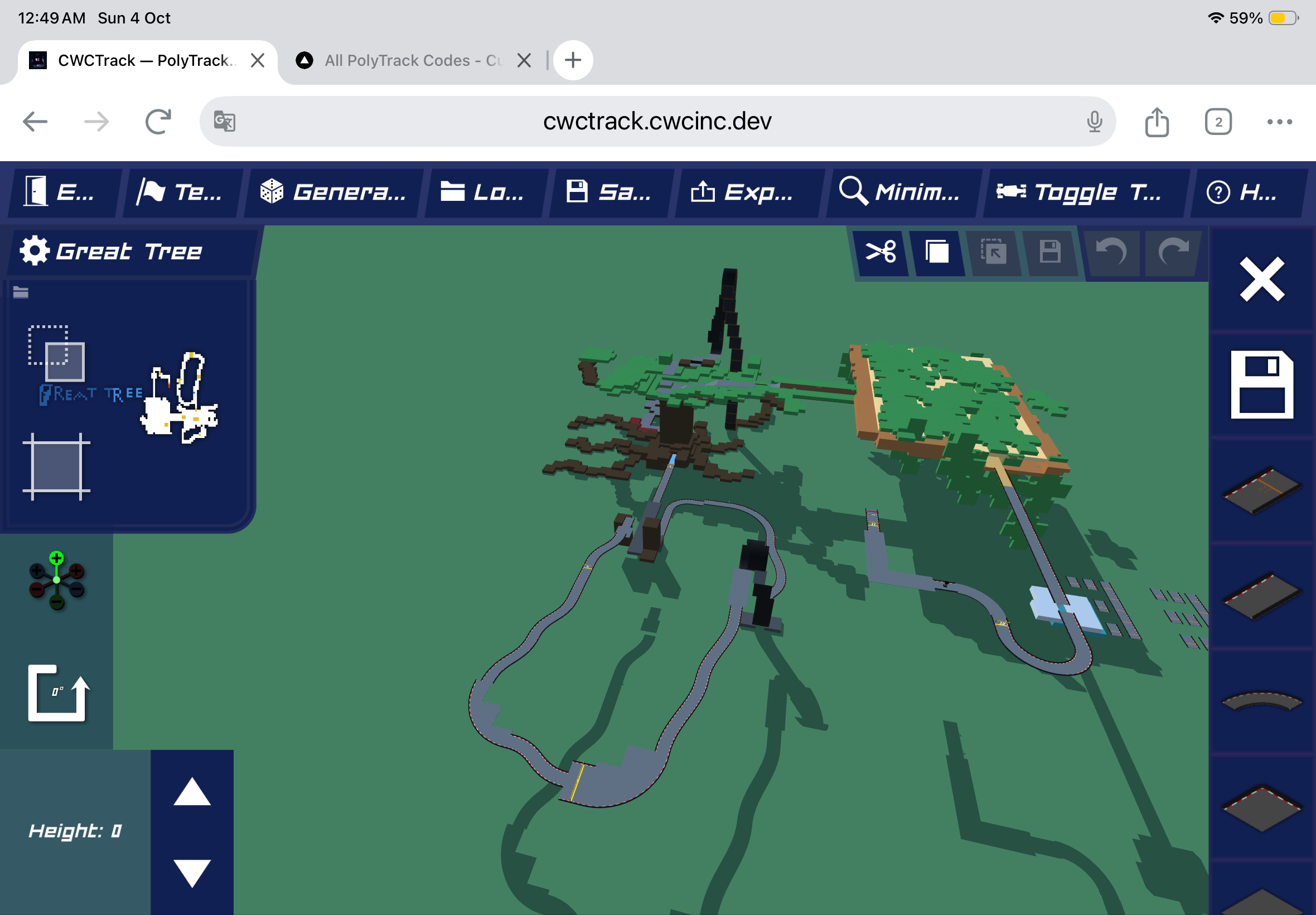The width and height of the screenshot is (1316, 915).
Task: Click the zero-degree rotate icon
Action: [x=59, y=693]
